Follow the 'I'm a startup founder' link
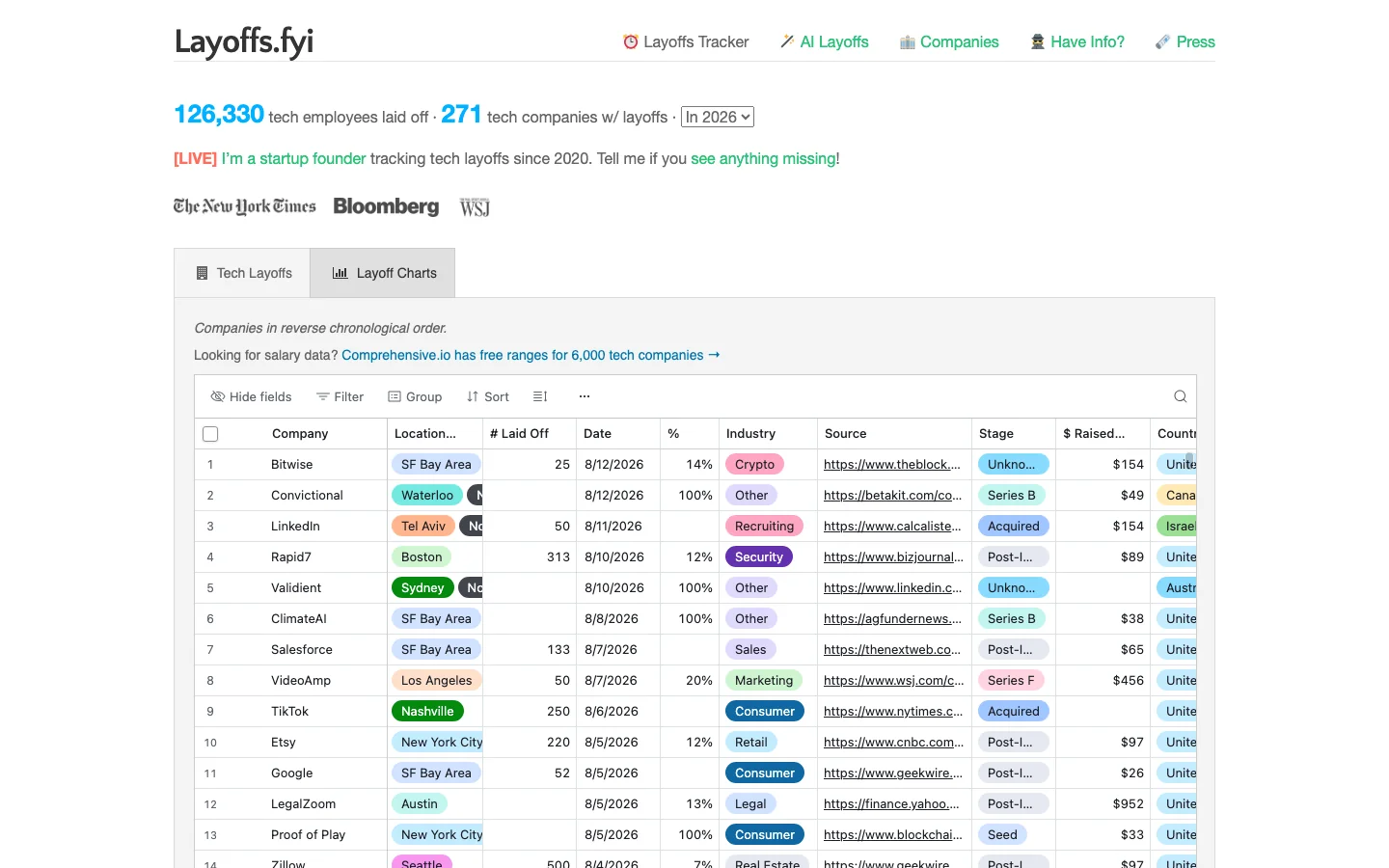 pyautogui.click(x=294, y=158)
